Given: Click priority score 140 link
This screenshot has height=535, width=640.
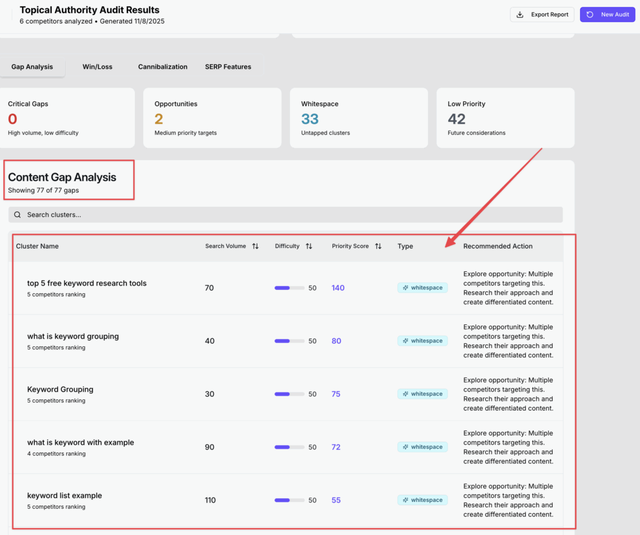Looking at the screenshot, I should click(338, 288).
